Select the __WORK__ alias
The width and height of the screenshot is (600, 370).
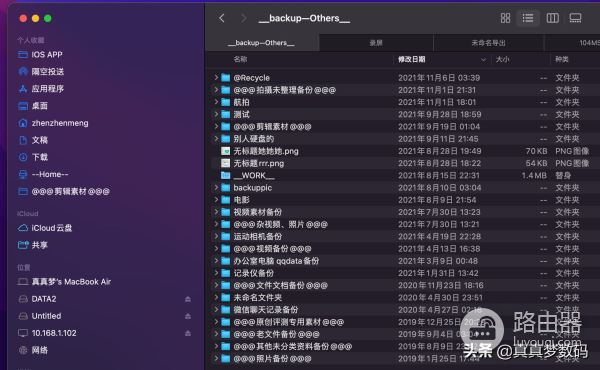[x=254, y=176]
